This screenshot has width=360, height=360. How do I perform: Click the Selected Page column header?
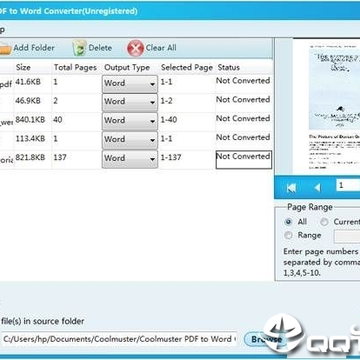click(187, 67)
